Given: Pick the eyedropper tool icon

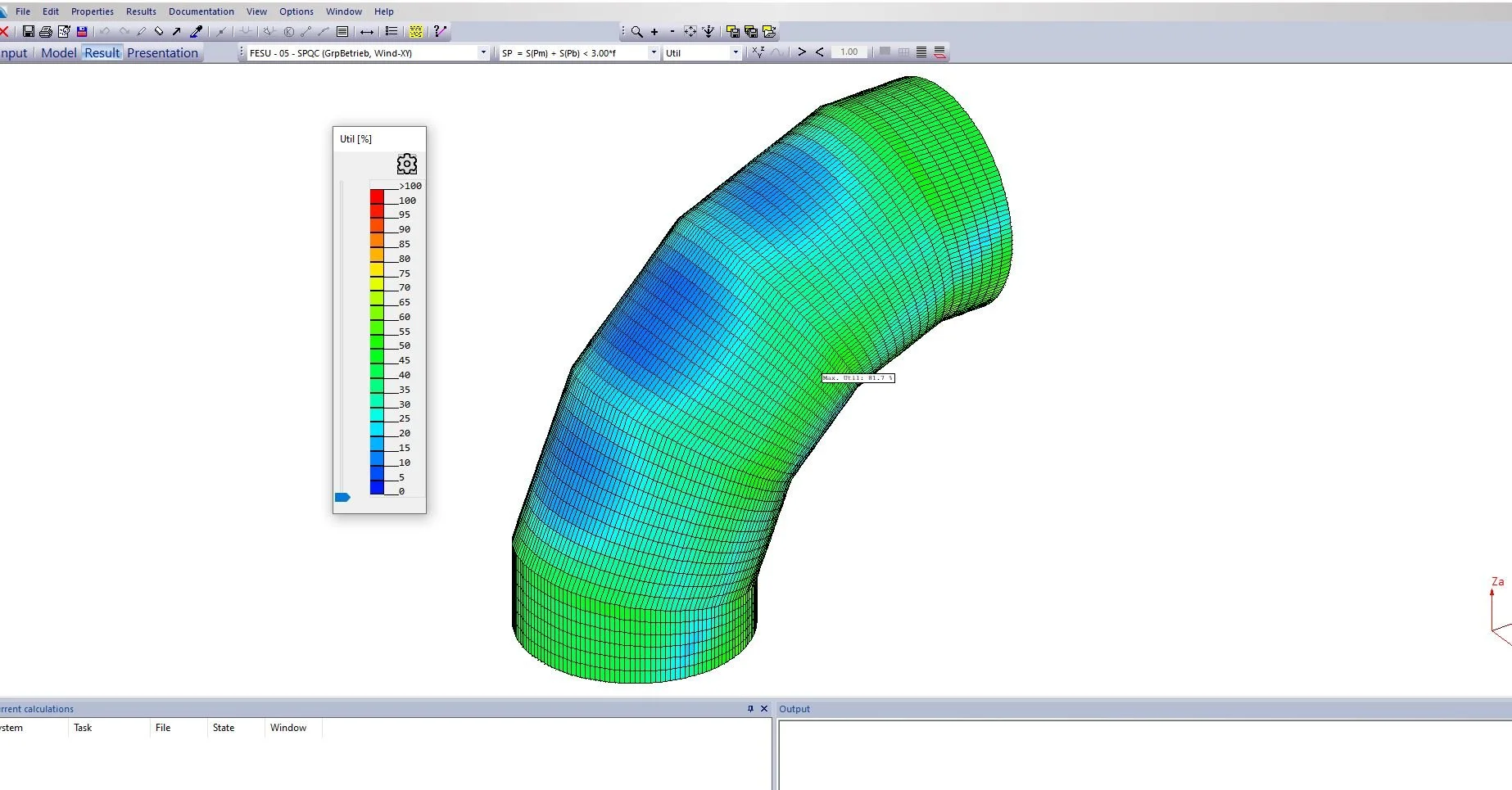Looking at the screenshot, I should [196, 32].
